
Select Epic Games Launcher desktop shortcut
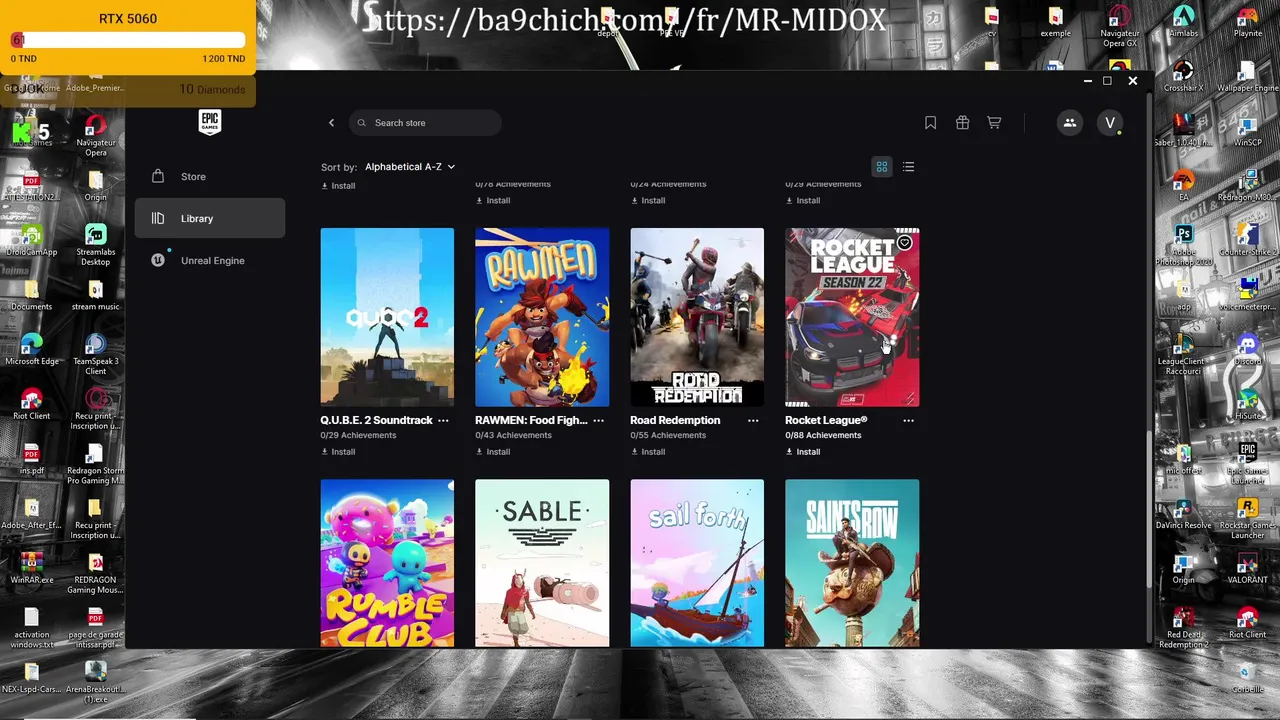(x=1247, y=463)
